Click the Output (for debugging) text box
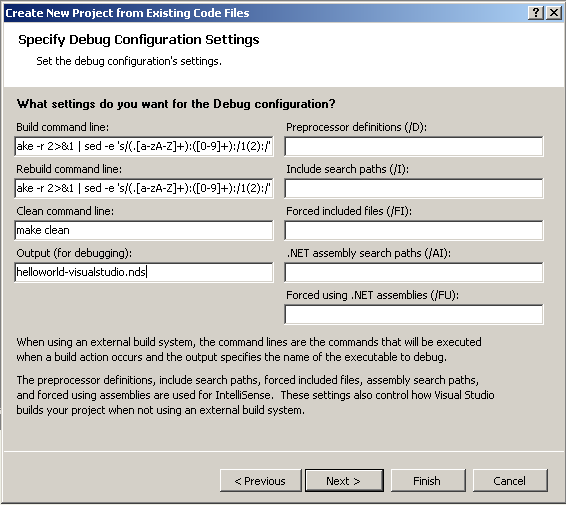 (144, 272)
